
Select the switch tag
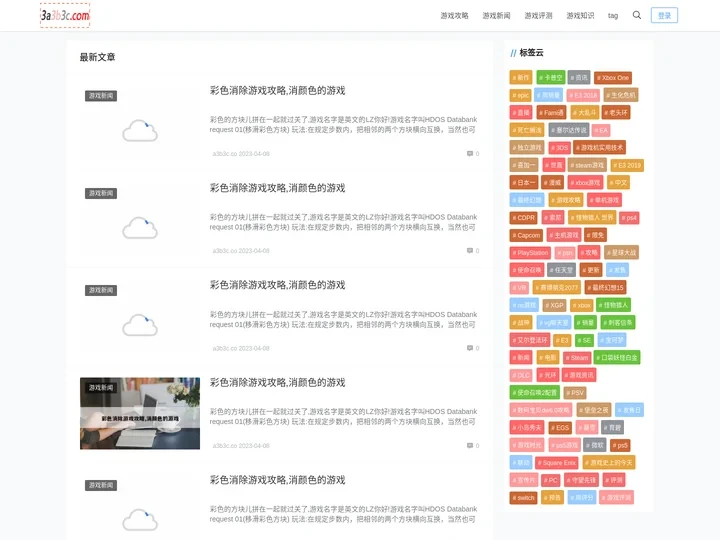click(523, 497)
